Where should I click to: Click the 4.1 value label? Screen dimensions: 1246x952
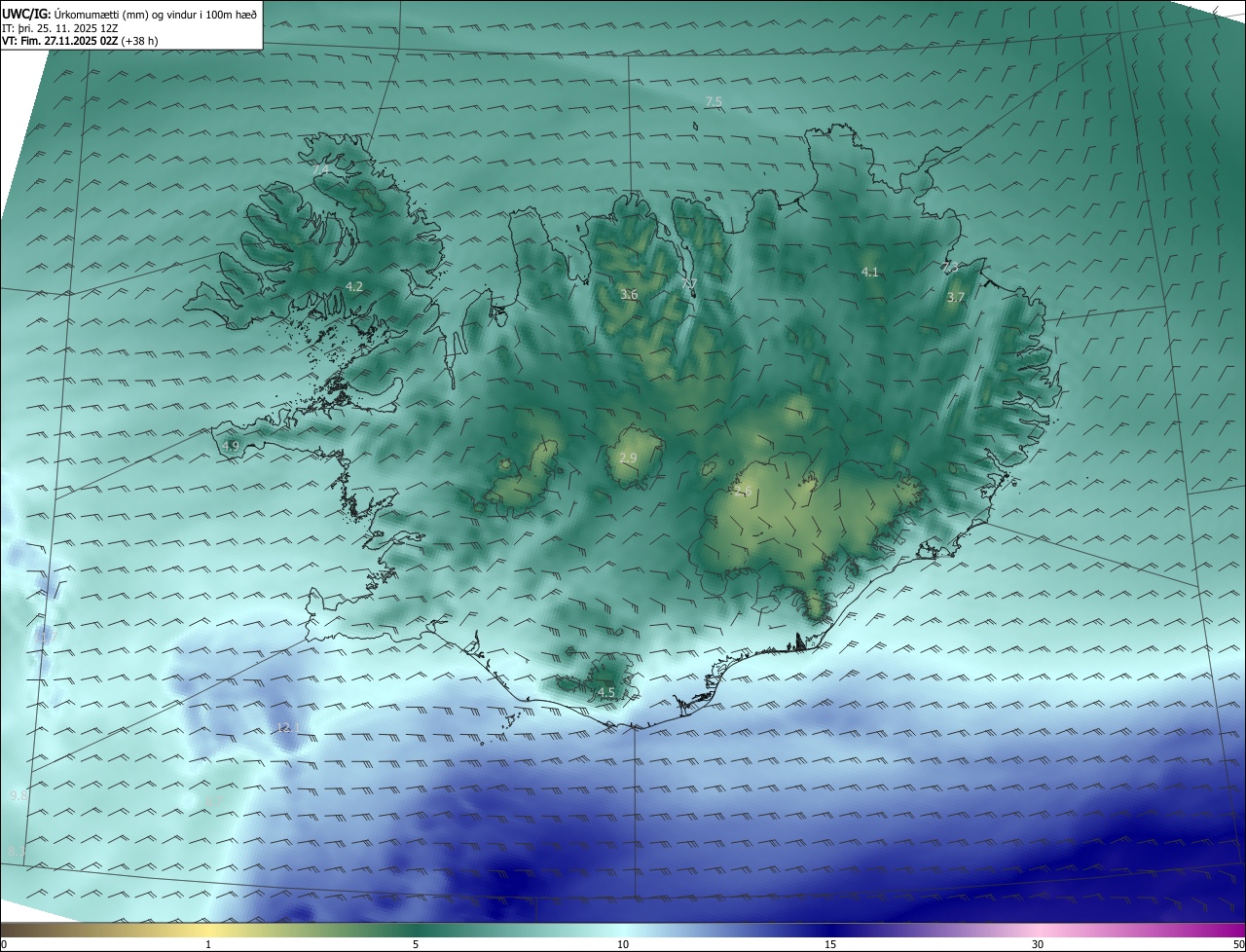pyautogui.click(x=870, y=273)
